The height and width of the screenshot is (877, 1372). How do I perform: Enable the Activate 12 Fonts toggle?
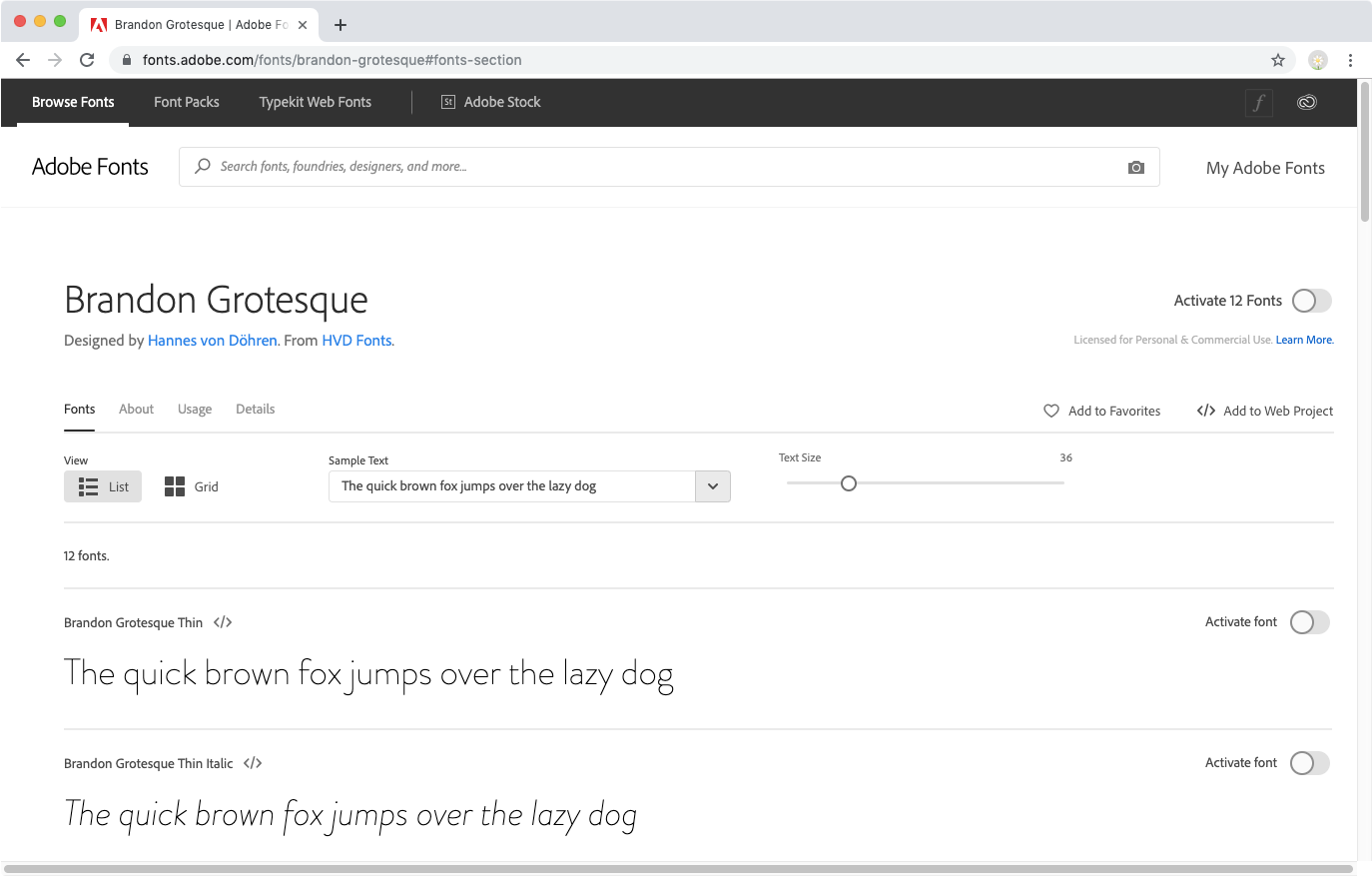coord(1311,301)
